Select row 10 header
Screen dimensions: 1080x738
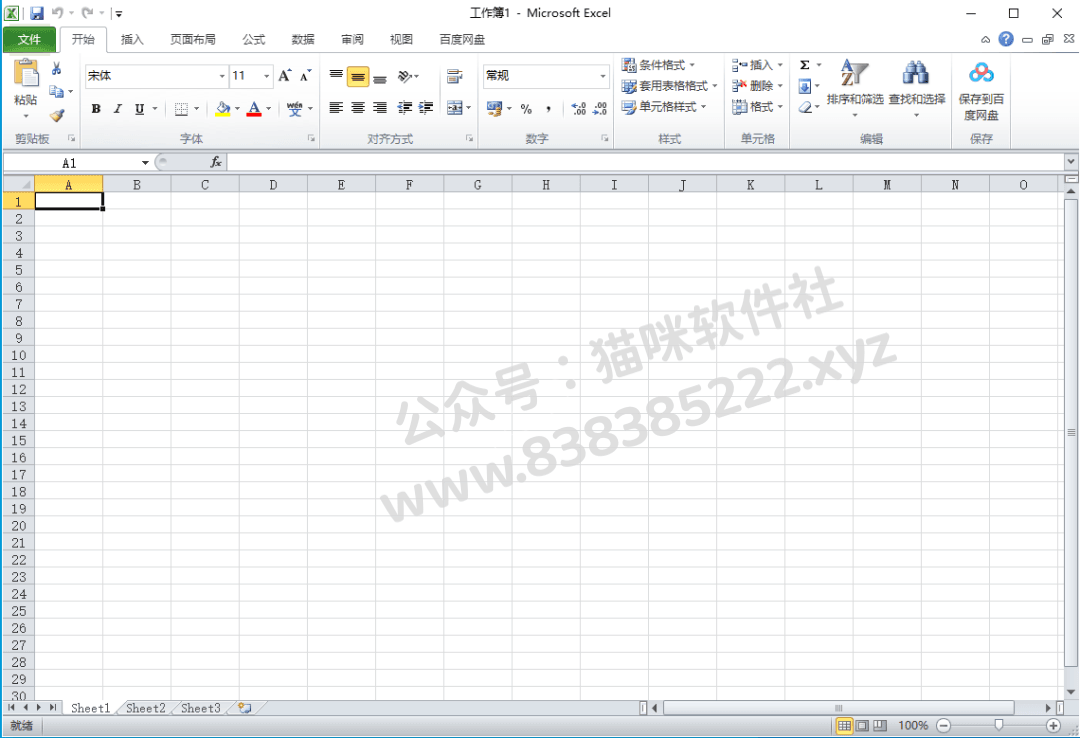point(19,356)
